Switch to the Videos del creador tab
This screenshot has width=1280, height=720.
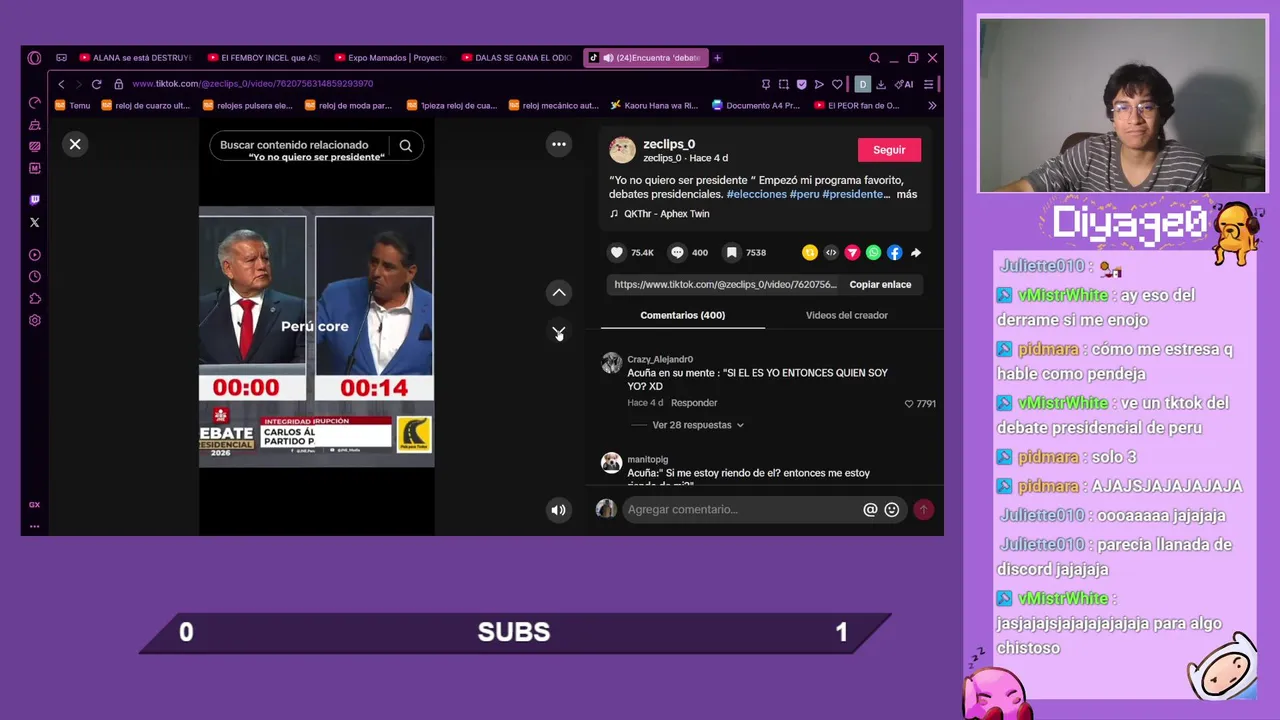[x=847, y=315]
